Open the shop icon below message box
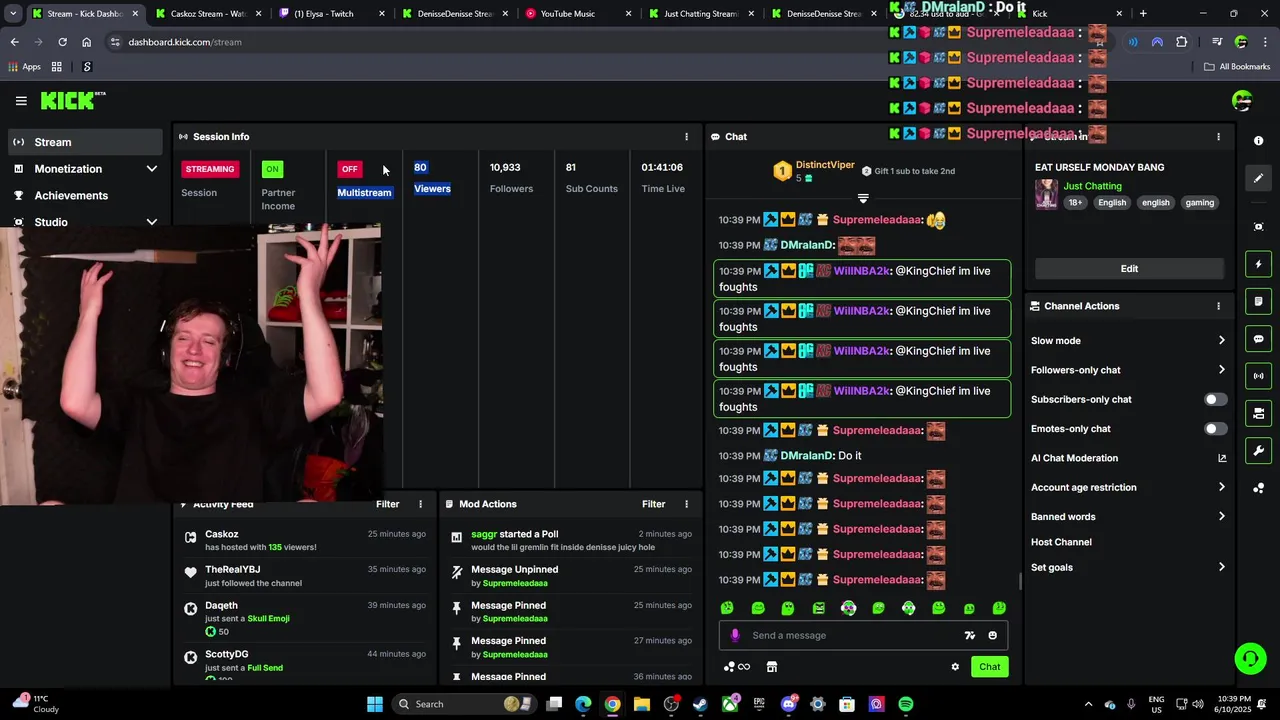The image size is (1280, 720). coord(771,667)
